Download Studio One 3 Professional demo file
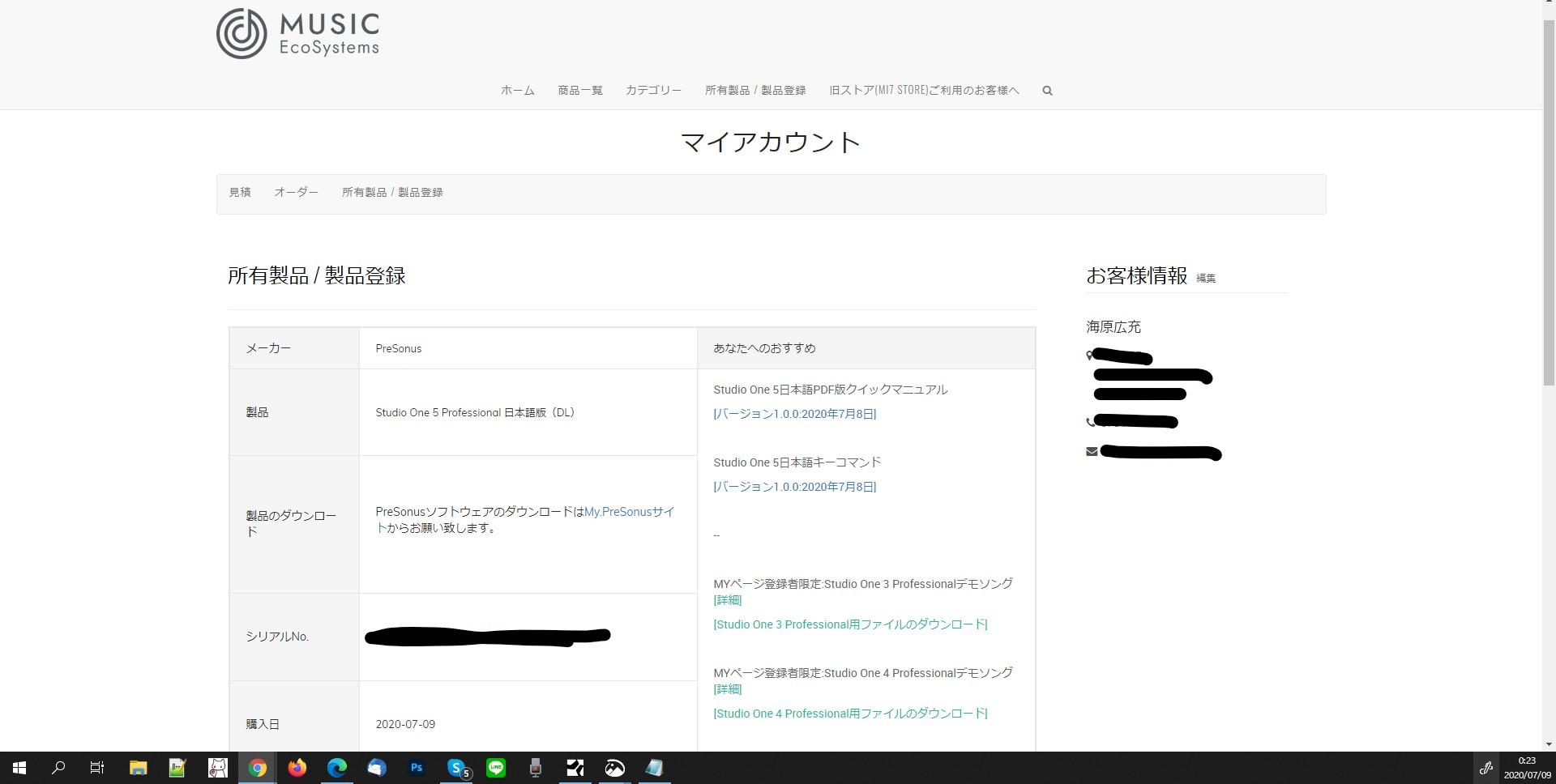Image resolution: width=1556 pixels, height=784 pixels. [850, 624]
